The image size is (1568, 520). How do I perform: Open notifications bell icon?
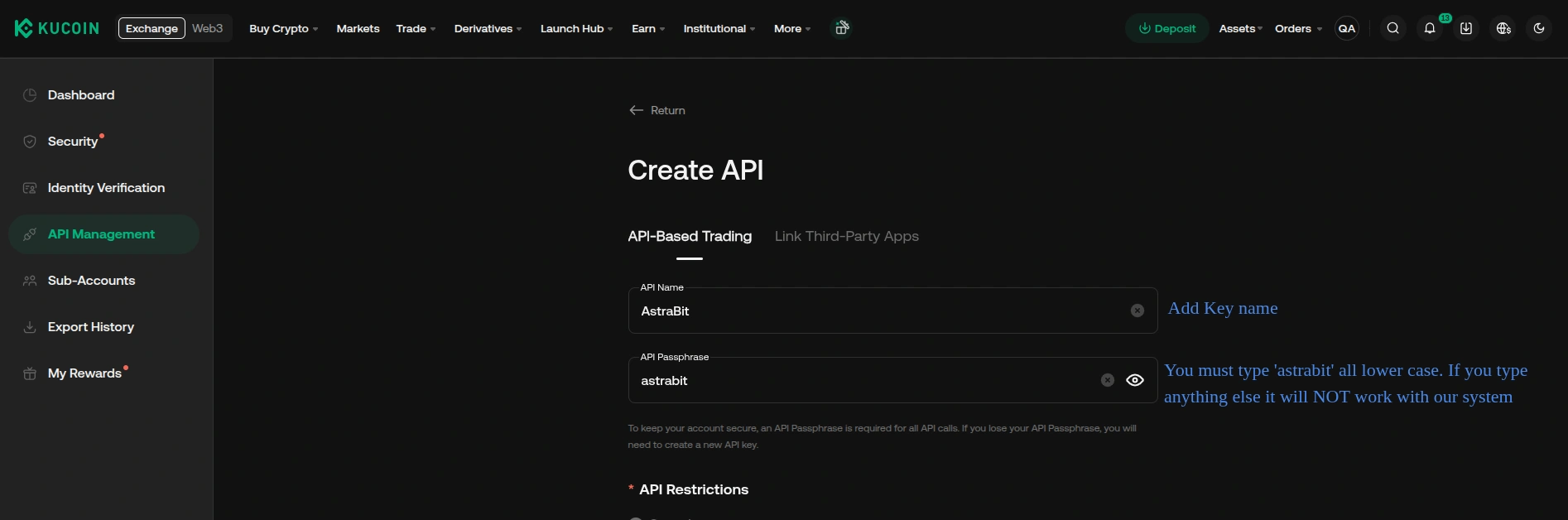point(1430,28)
